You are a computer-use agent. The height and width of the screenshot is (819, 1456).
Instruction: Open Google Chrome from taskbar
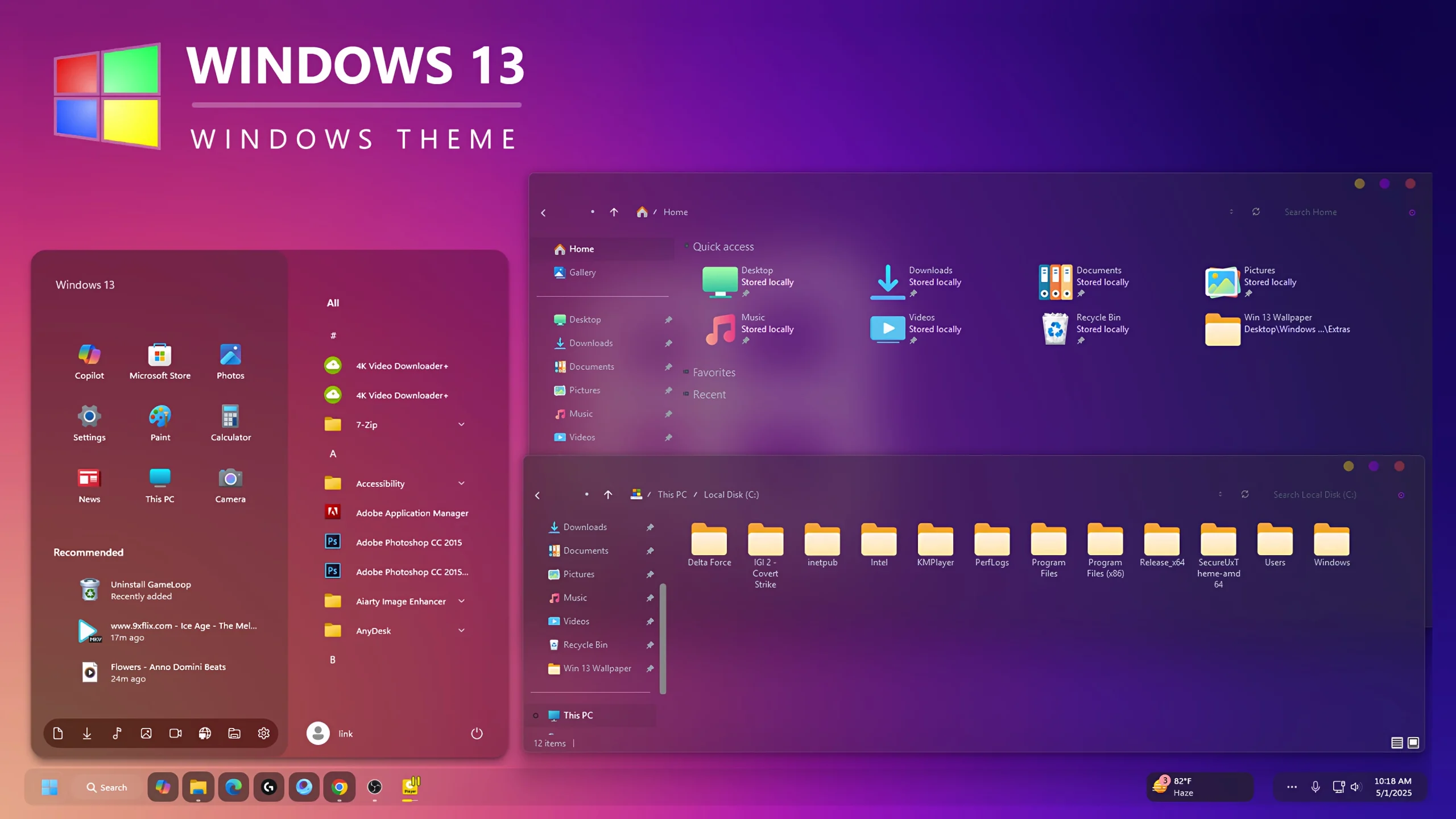(x=340, y=787)
